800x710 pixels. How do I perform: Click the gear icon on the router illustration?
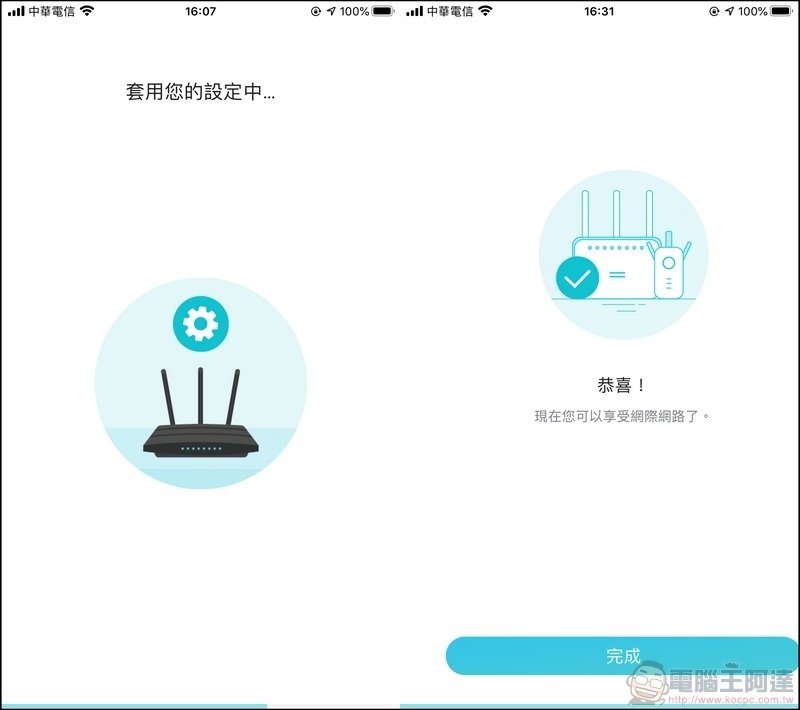pos(199,322)
